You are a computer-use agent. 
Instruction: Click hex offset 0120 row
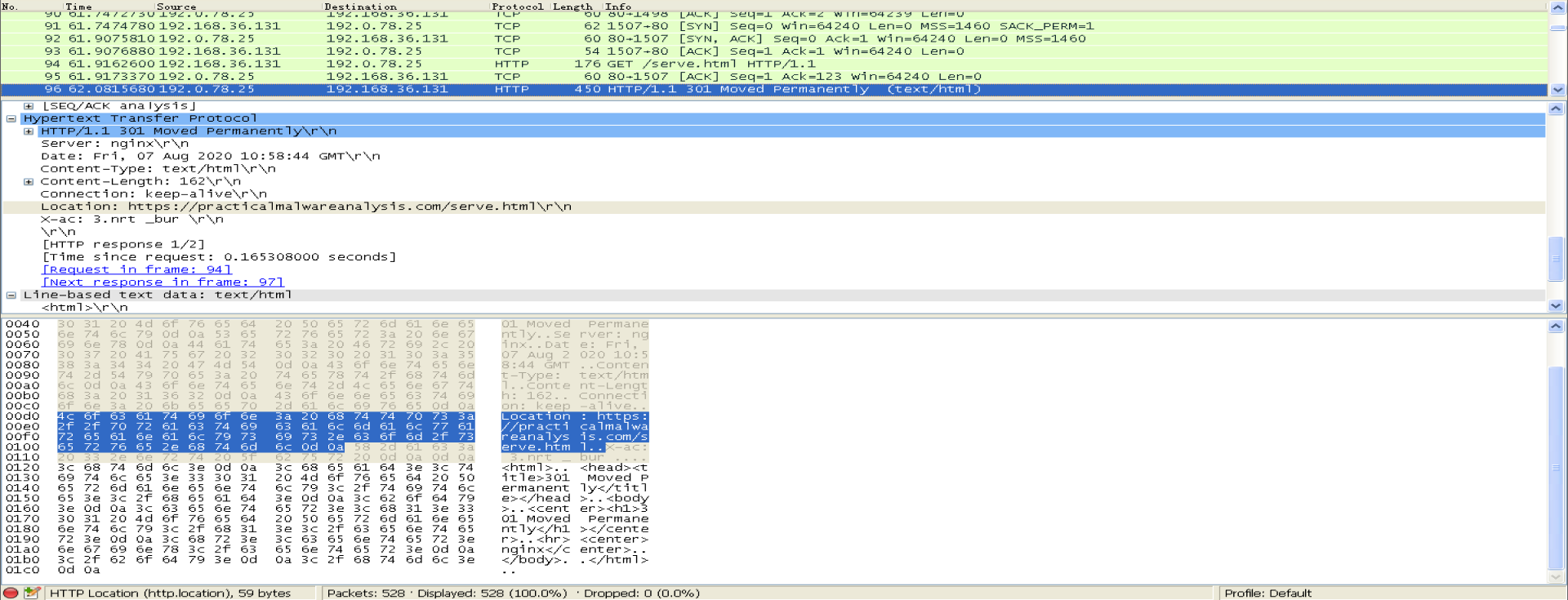click(22, 468)
